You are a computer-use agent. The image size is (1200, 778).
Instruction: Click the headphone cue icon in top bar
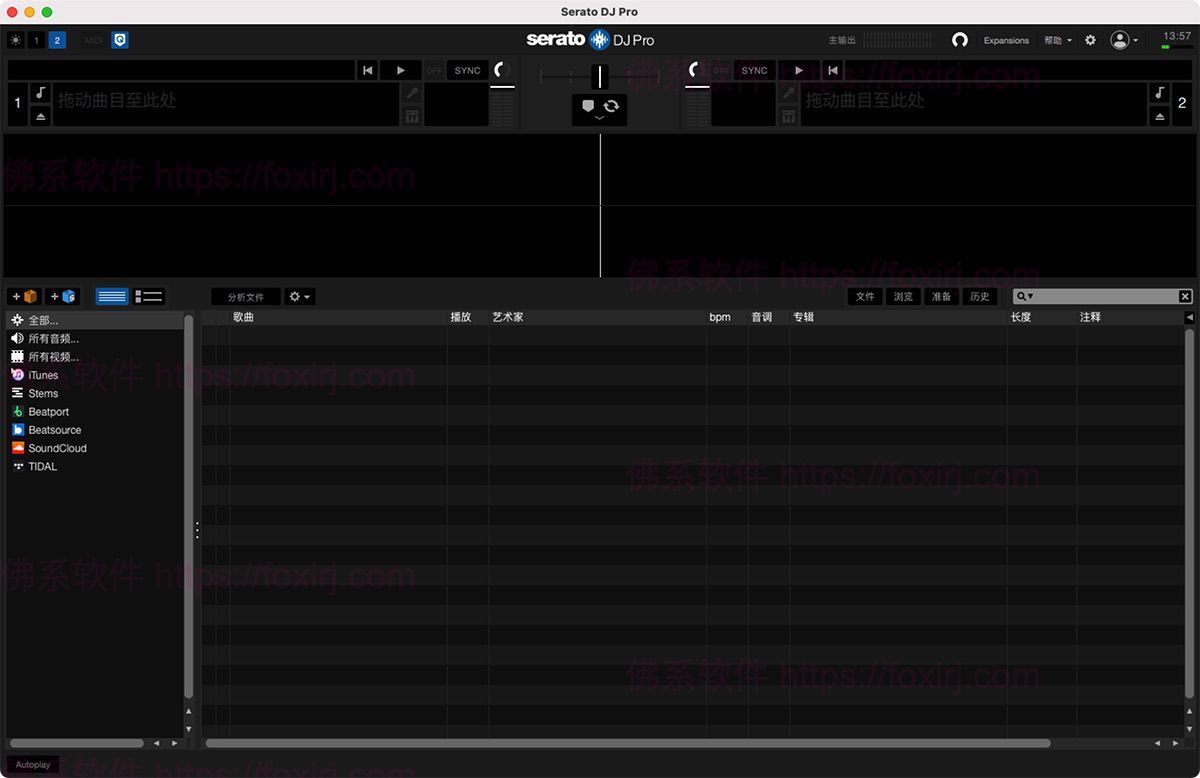pyautogui.click(x=959, y=41)
